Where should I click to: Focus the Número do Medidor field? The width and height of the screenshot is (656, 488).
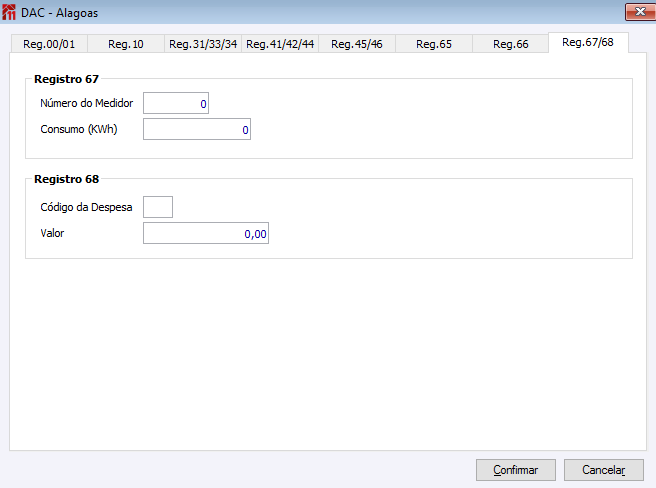pyautogui.click(x=176, y=103)
